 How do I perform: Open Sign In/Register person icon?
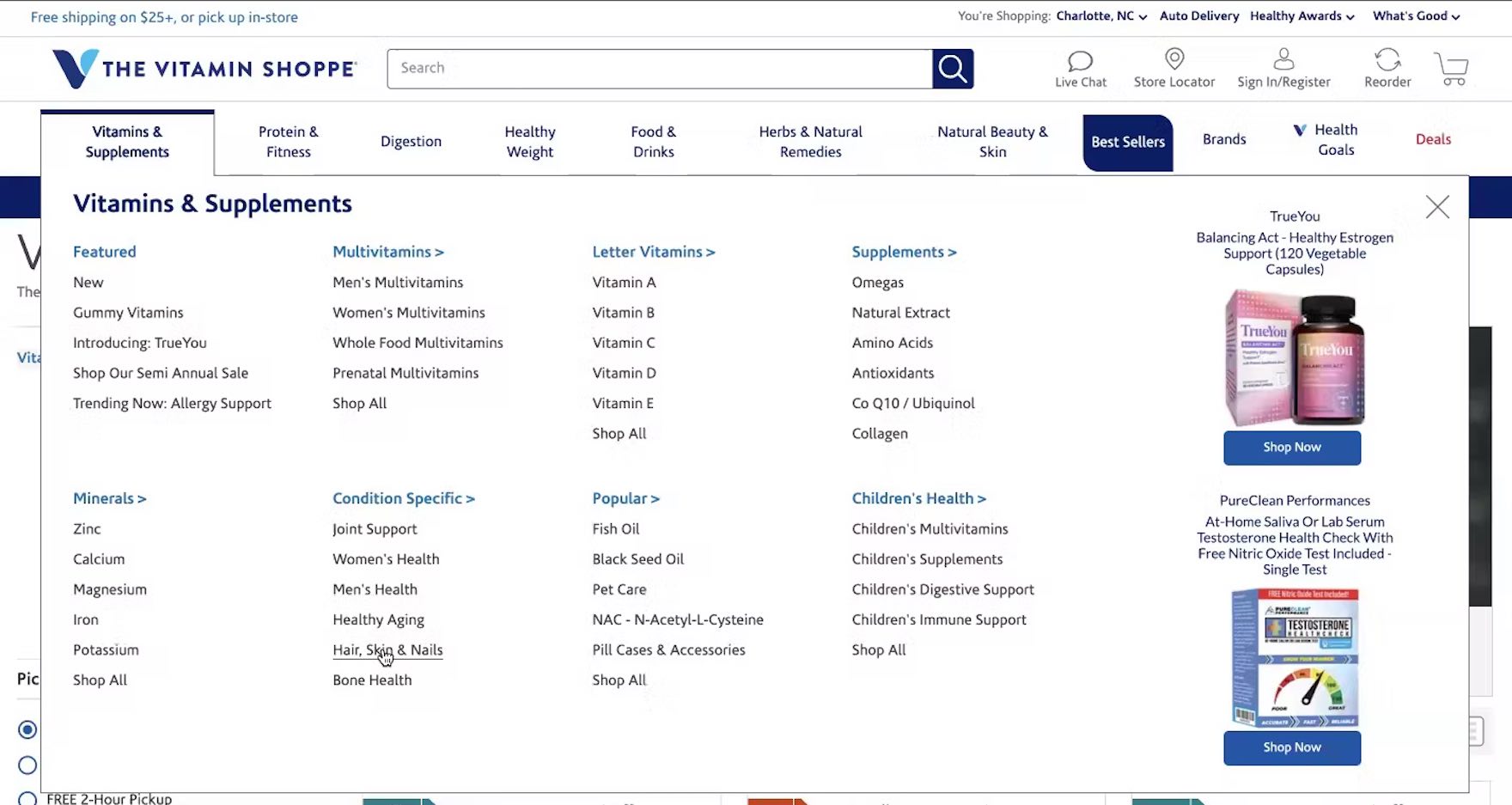coord(1283,59)
